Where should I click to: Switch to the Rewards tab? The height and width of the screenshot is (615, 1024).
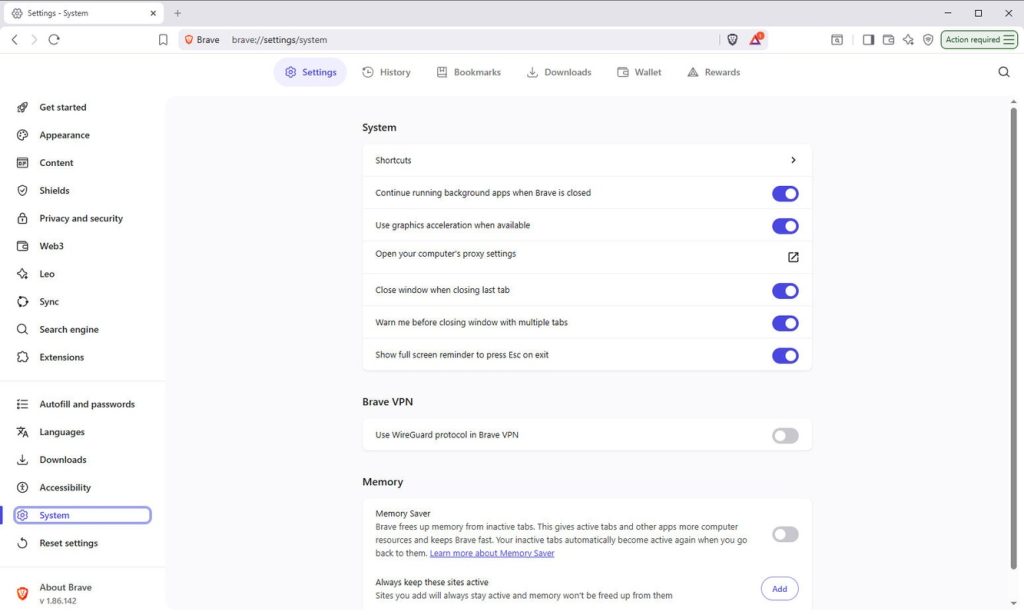point(714,72)
